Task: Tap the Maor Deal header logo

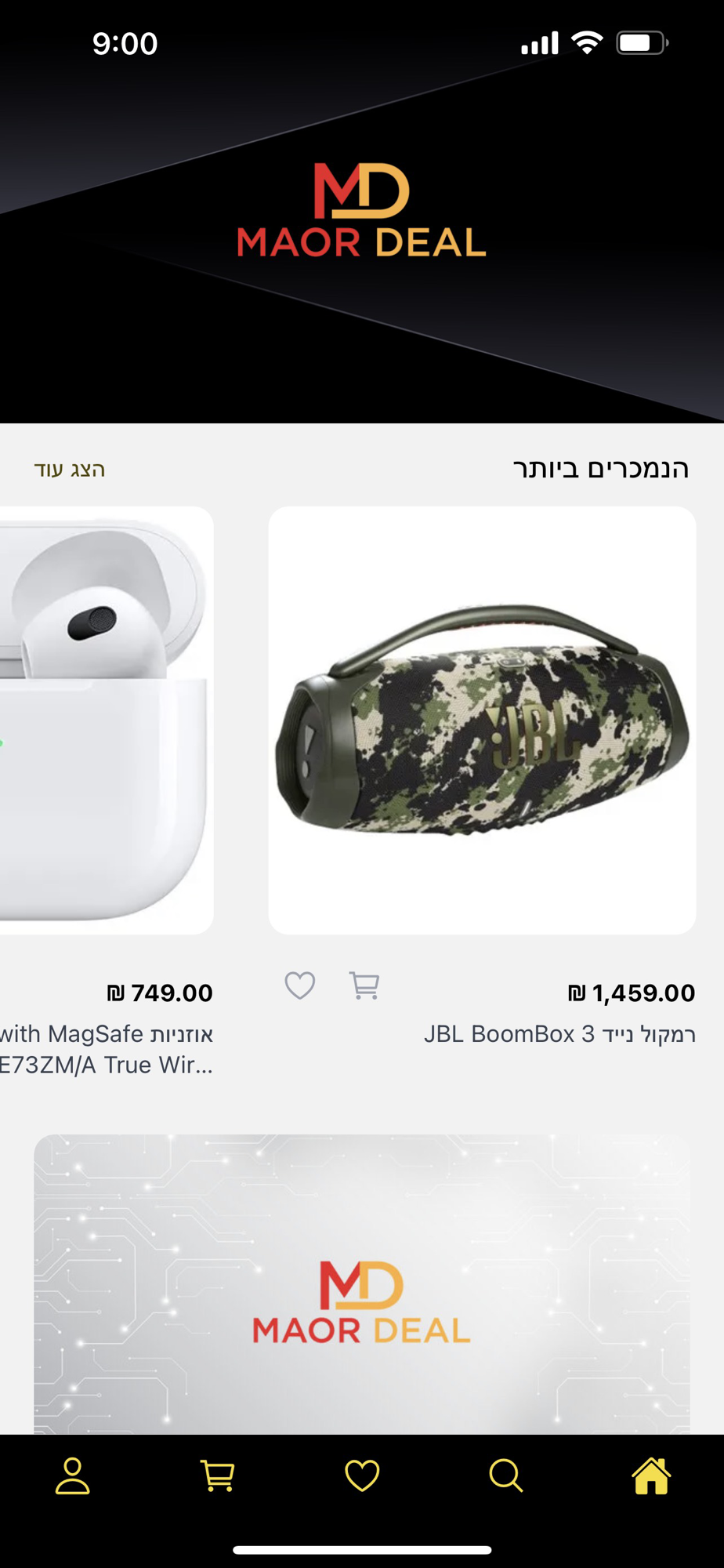Action: coord(362,210)
